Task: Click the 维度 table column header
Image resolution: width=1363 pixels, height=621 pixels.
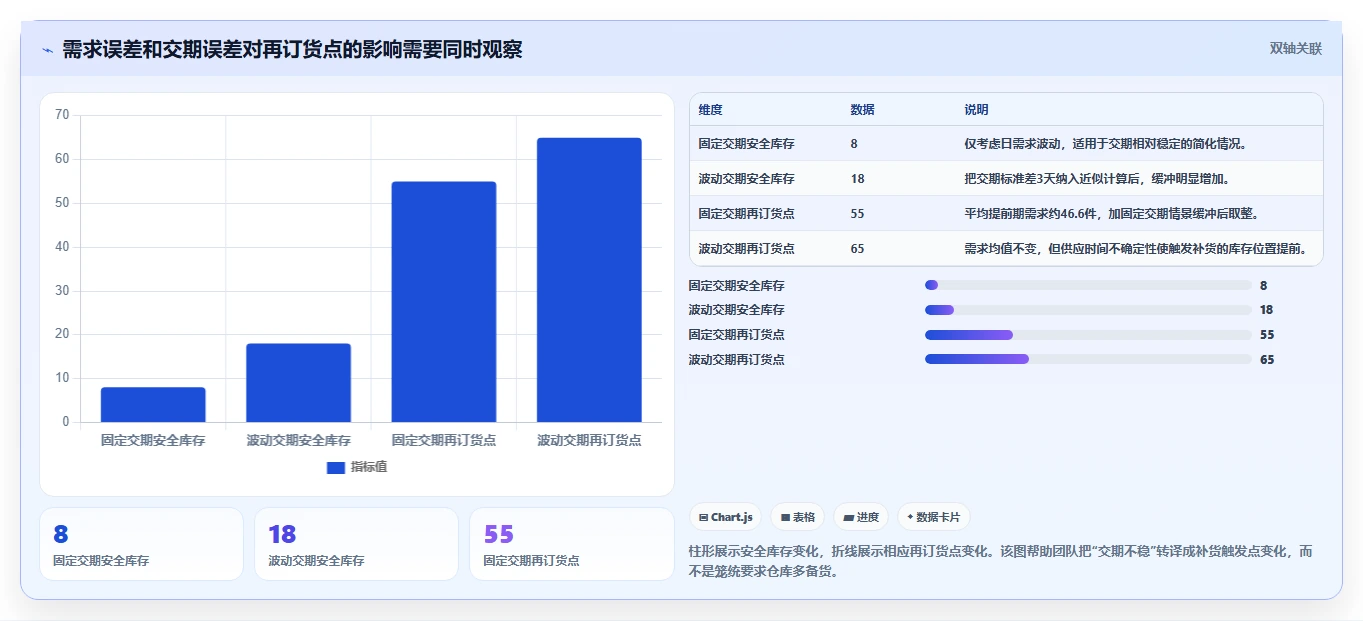Action: (x=710, y=109)
